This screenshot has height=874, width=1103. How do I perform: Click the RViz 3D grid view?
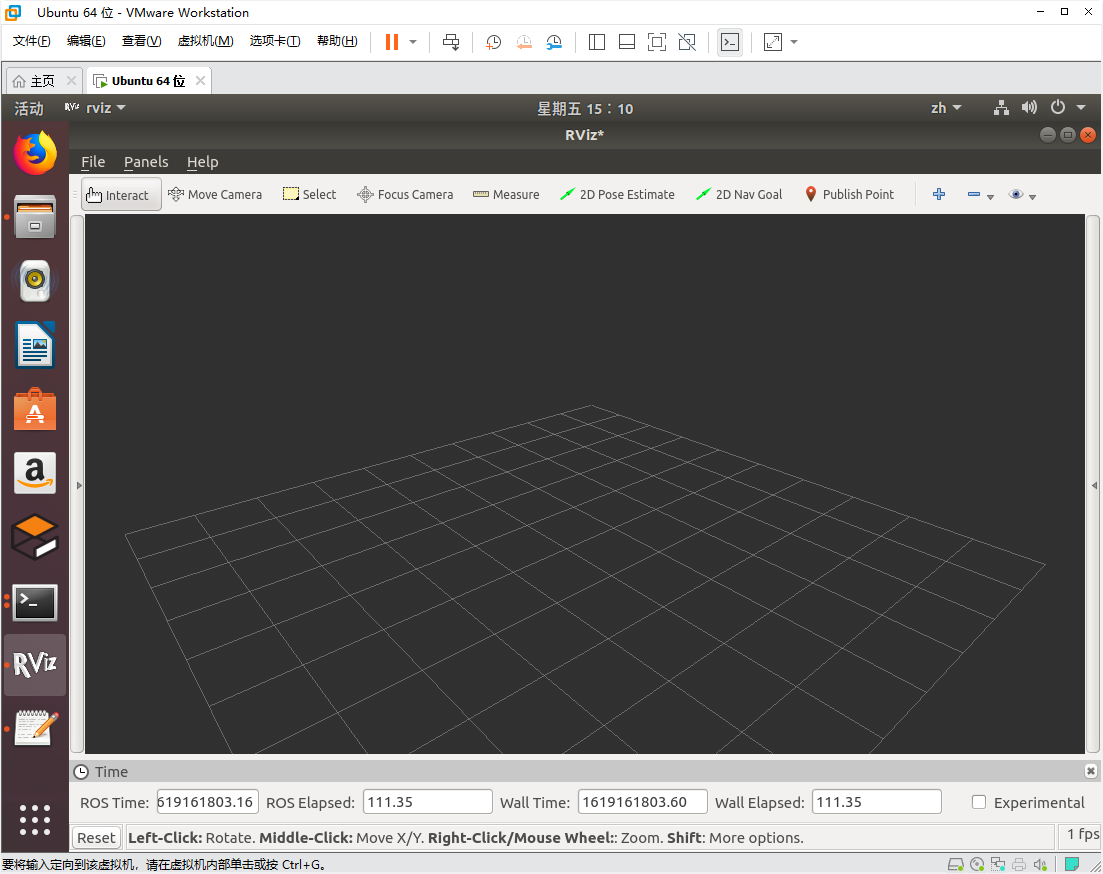[585, 484]
